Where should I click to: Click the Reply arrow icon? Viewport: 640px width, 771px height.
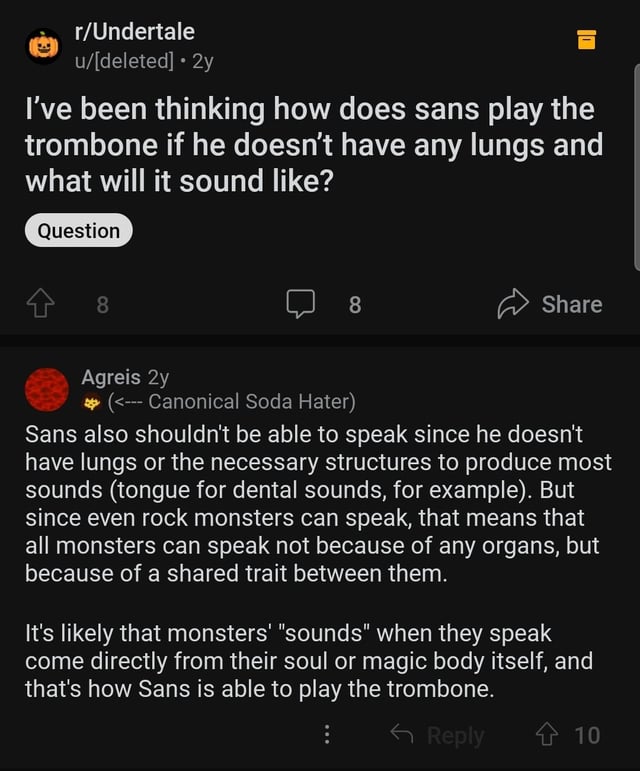click(403, 735)
